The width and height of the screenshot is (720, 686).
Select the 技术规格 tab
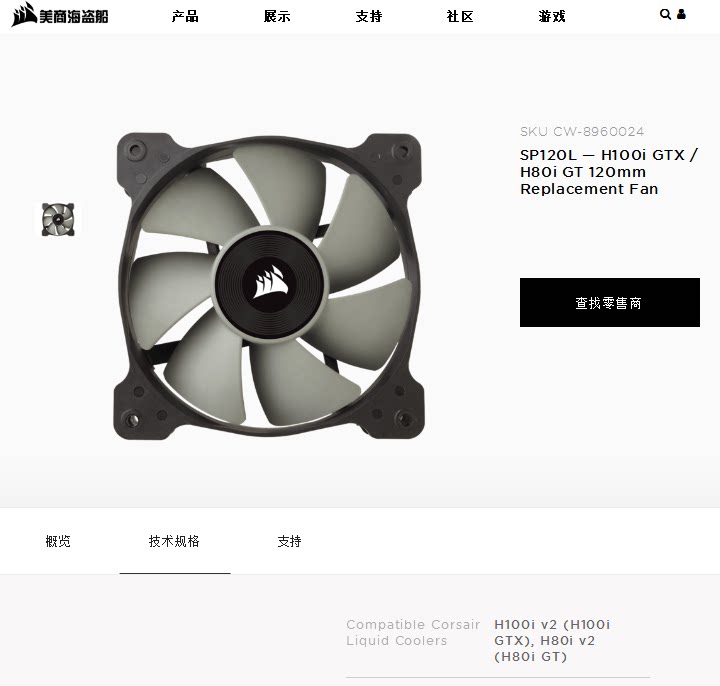174,541
